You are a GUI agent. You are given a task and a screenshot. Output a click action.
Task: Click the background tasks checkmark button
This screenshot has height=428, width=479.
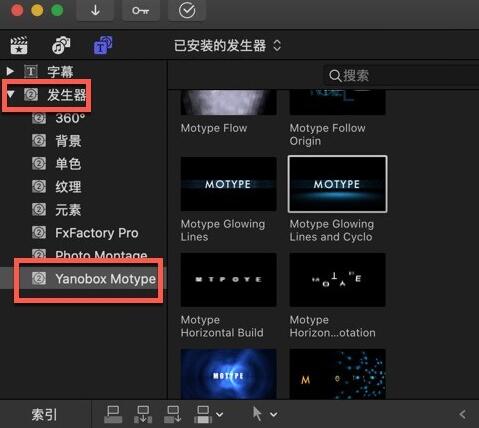click(187, 11)
